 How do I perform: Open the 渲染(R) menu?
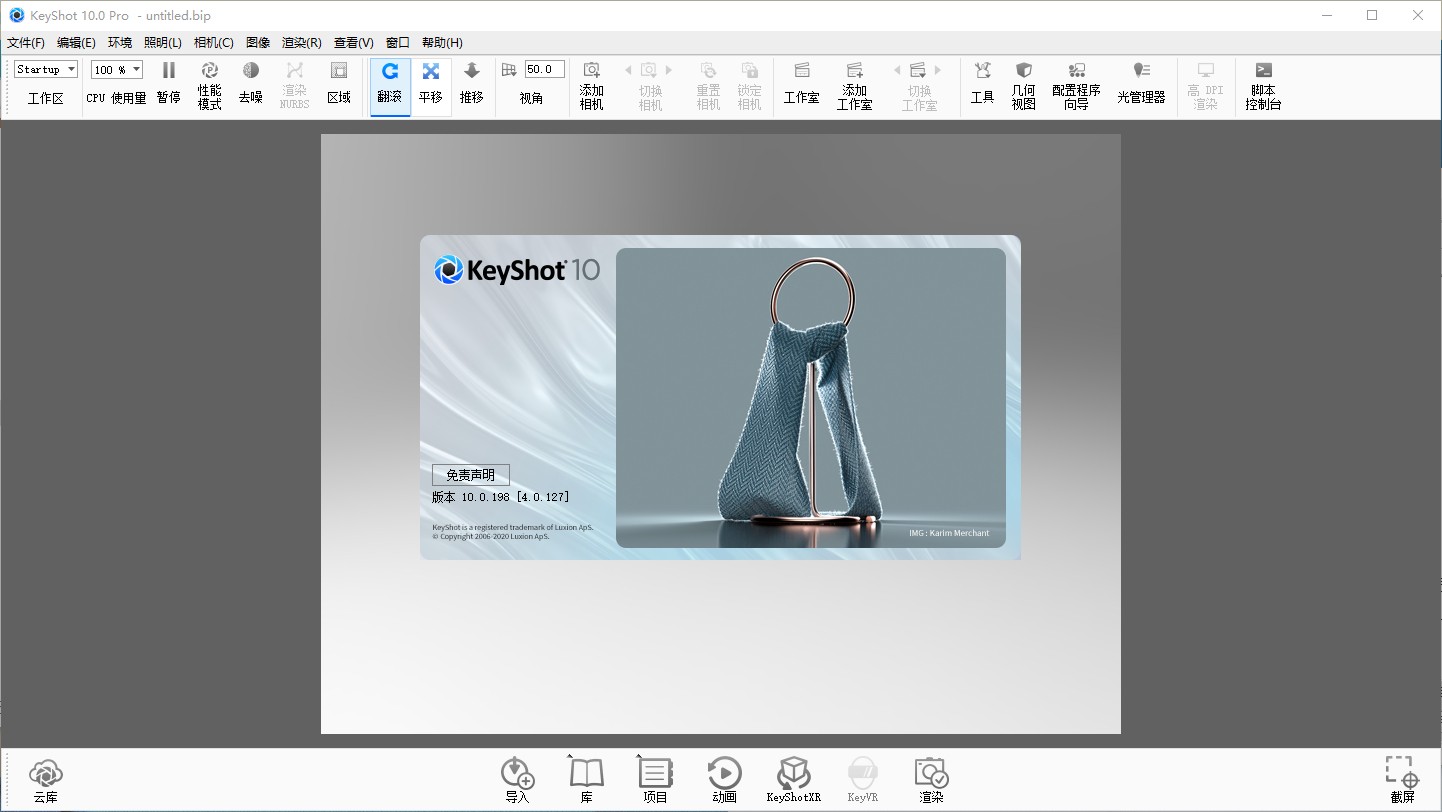299,43
